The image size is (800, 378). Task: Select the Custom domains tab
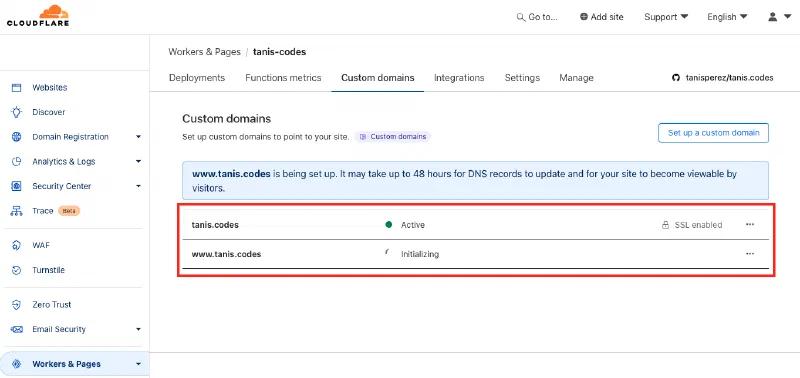tap(378, 78)
